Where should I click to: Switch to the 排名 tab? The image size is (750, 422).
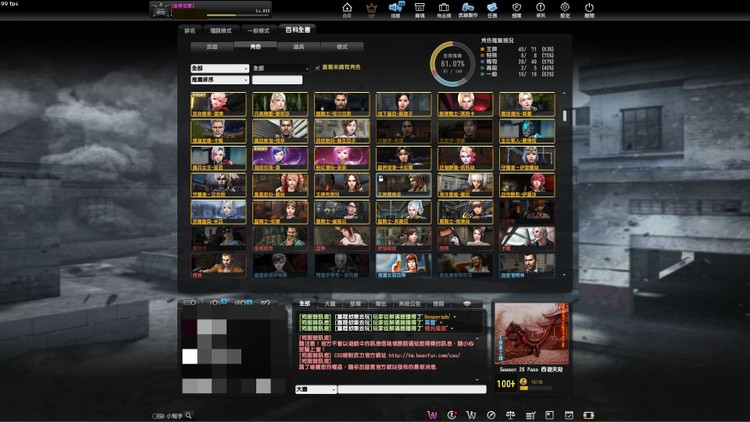(x=190, y=30)
